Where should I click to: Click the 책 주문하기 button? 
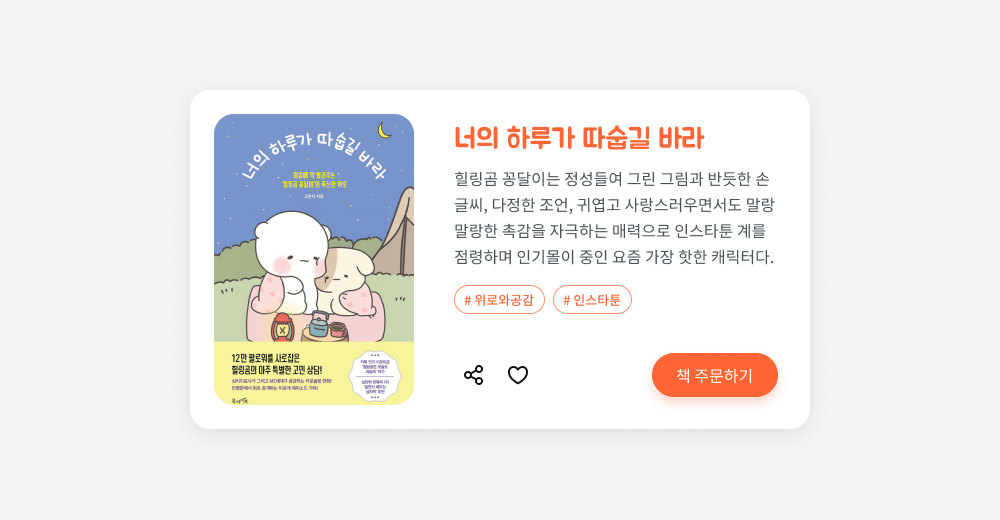714,375
